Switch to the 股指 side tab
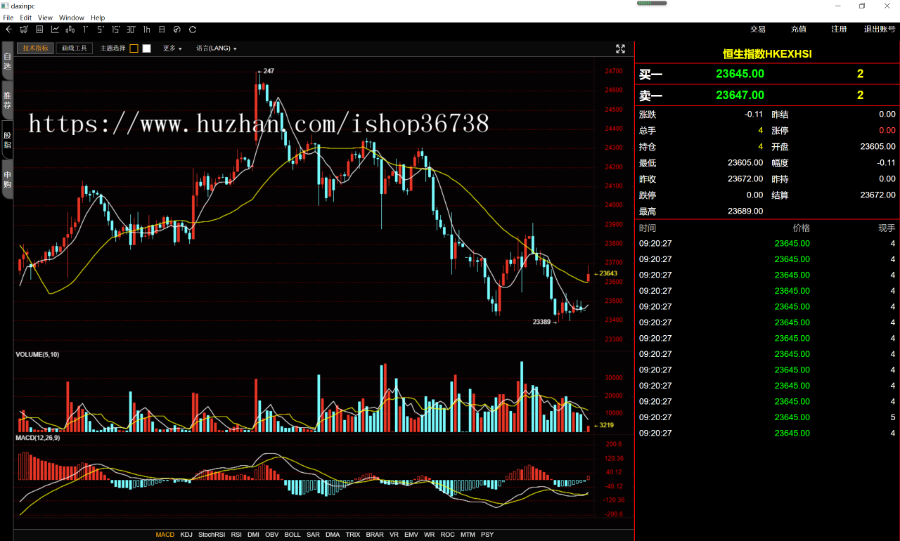Viewport: 900px width, 541px height. 7,140
